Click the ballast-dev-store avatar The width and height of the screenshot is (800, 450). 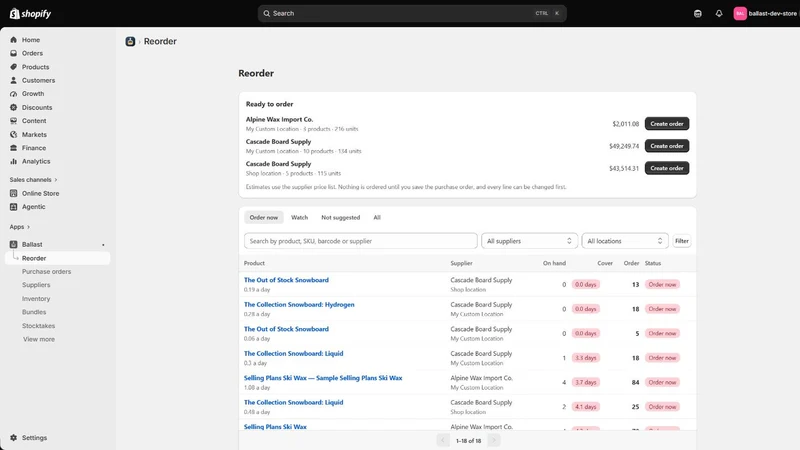(740, 14)
